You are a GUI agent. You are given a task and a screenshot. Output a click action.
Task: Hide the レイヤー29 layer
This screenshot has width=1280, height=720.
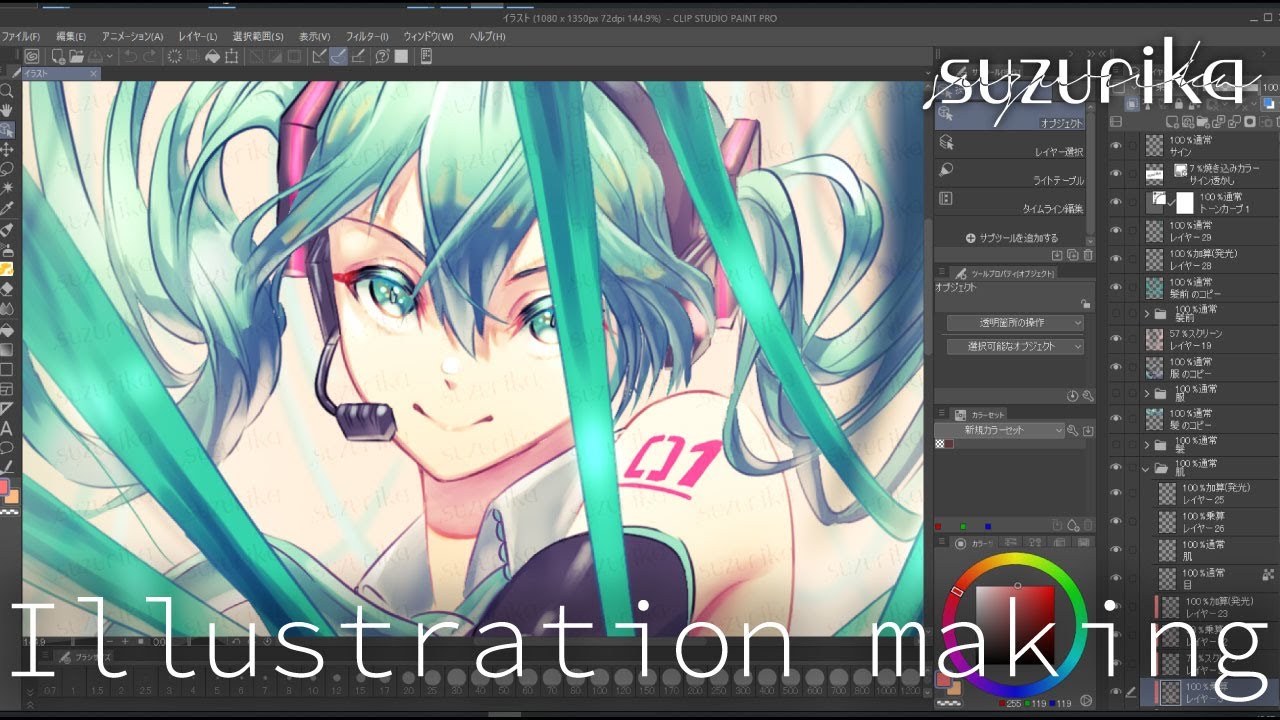pos(1116,231)
